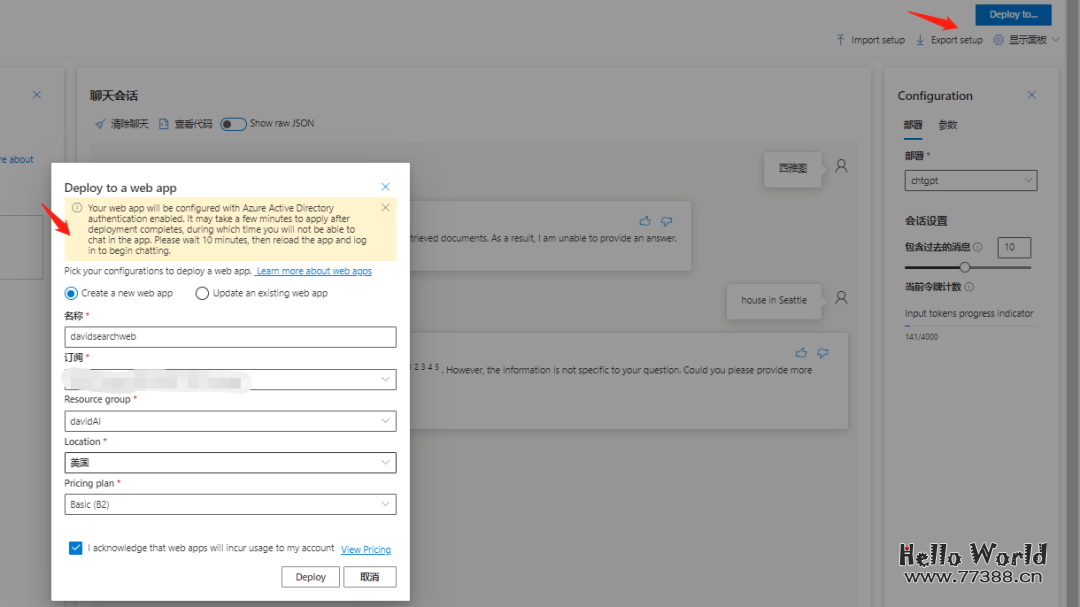Close the Configuration panel
The image size is (1080, 607).
point(1032,95)
